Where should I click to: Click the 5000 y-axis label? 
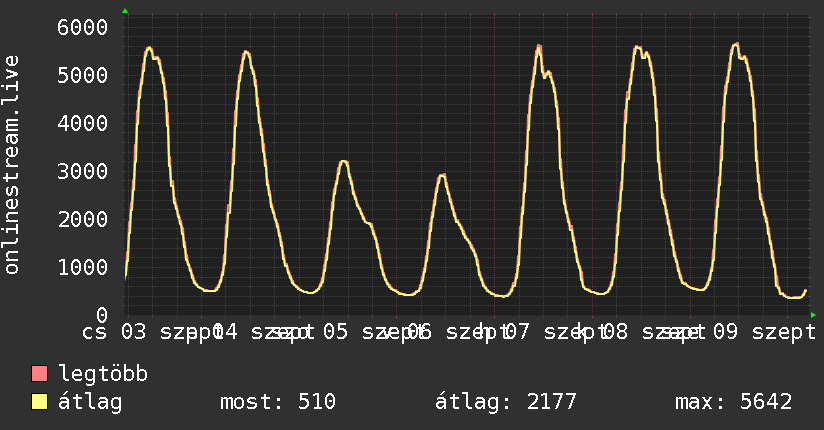(x=83, y=75)
